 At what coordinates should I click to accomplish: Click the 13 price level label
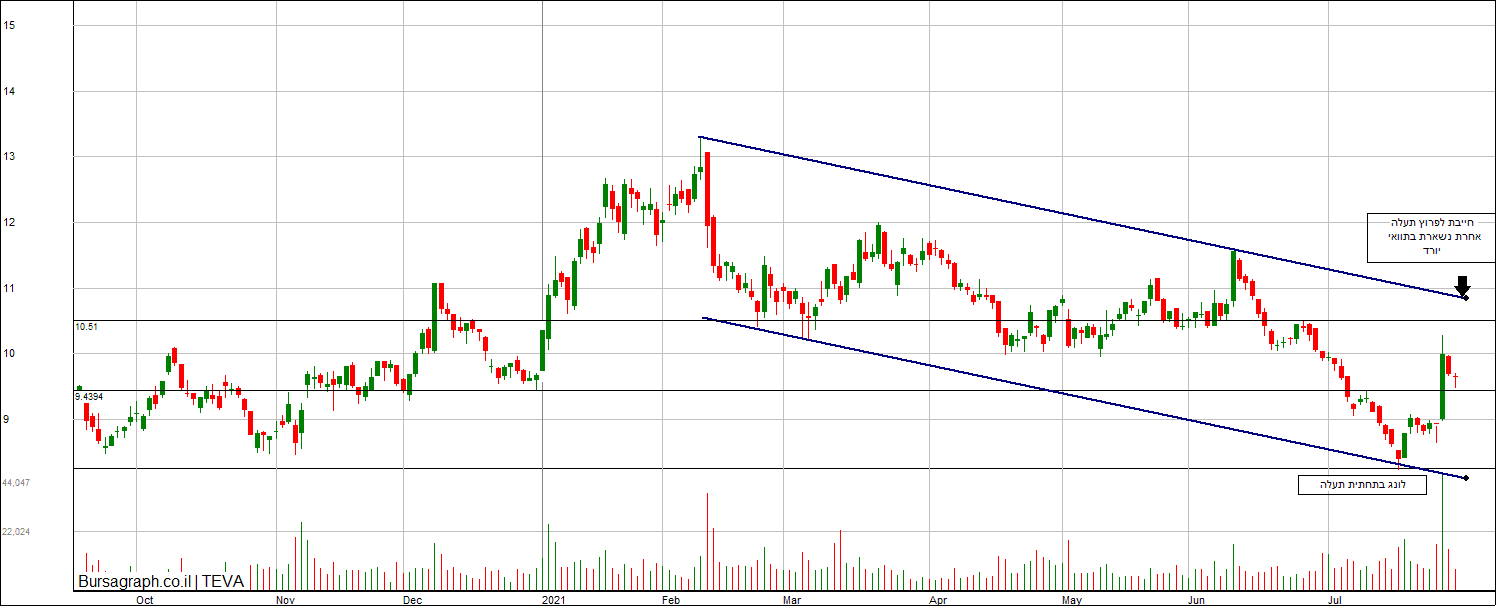(x=8, y=157)
